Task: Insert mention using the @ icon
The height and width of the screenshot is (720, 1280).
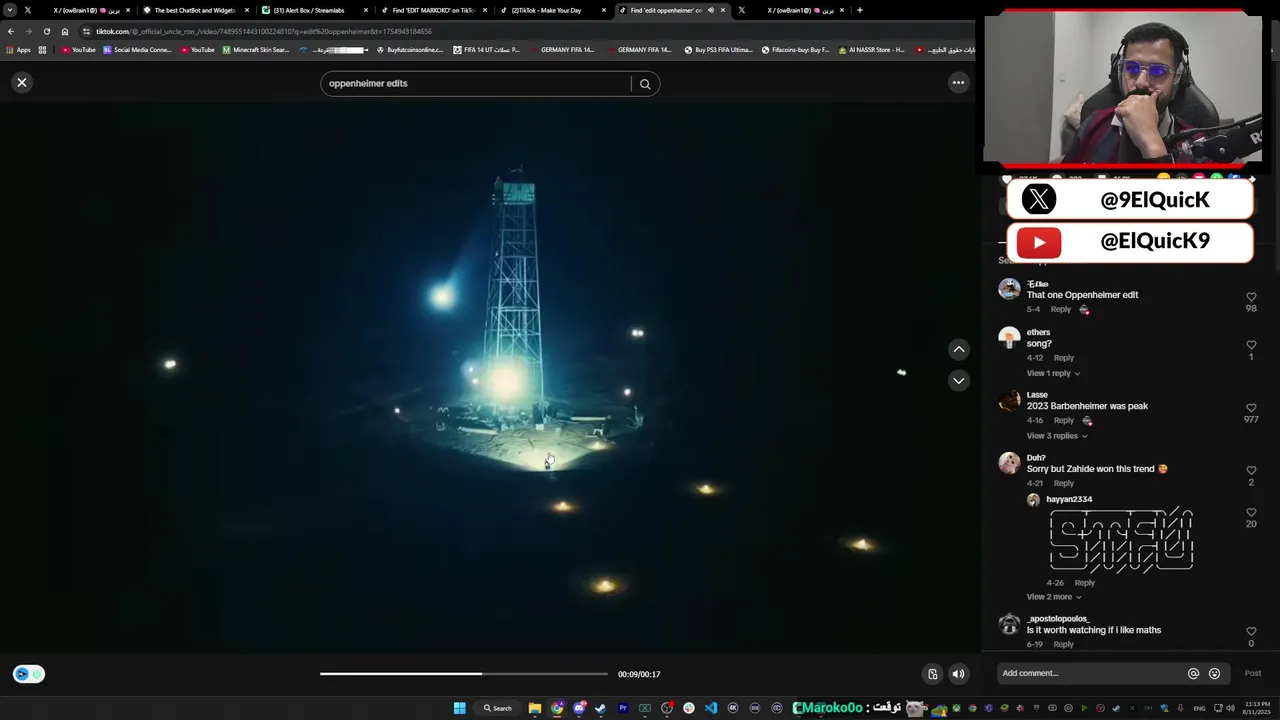Action: coord(1193,674)
